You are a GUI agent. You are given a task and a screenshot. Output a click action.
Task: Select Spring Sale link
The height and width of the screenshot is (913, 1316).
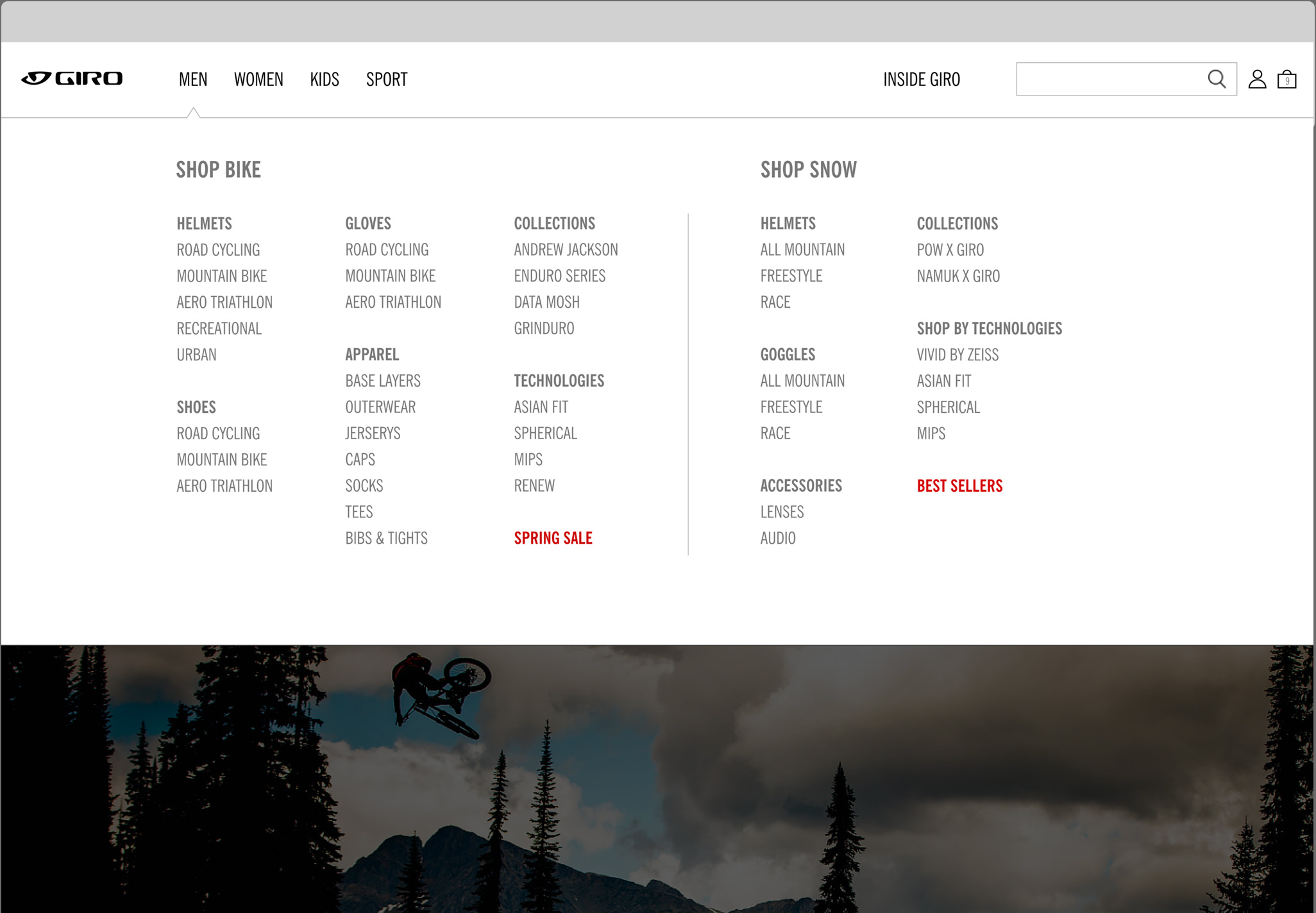pos(553,538)
